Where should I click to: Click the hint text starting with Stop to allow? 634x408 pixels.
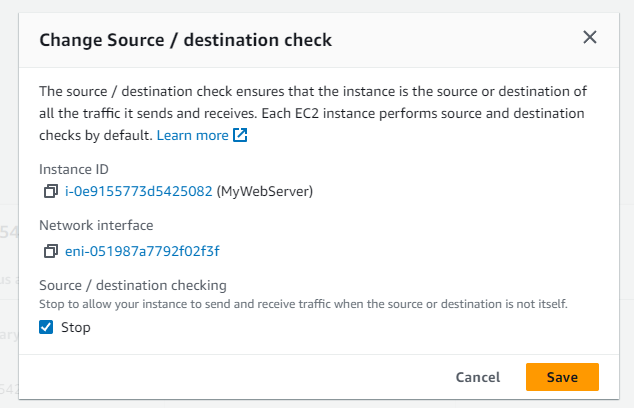[300, 302]
